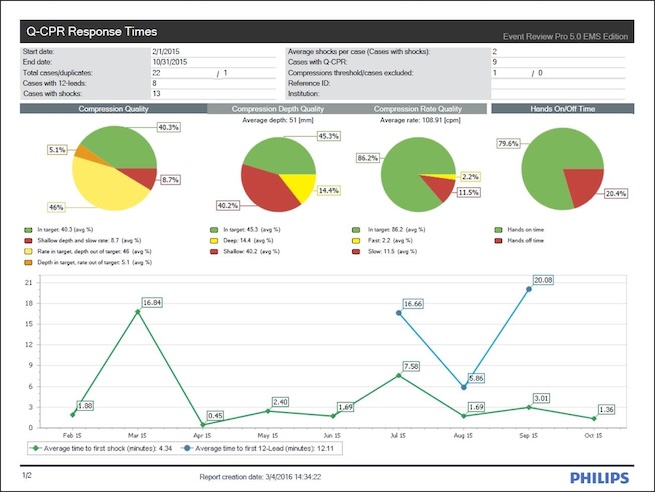Click the blue 'Average time to first 12-Lead' legend marker

tap(189, 449)
